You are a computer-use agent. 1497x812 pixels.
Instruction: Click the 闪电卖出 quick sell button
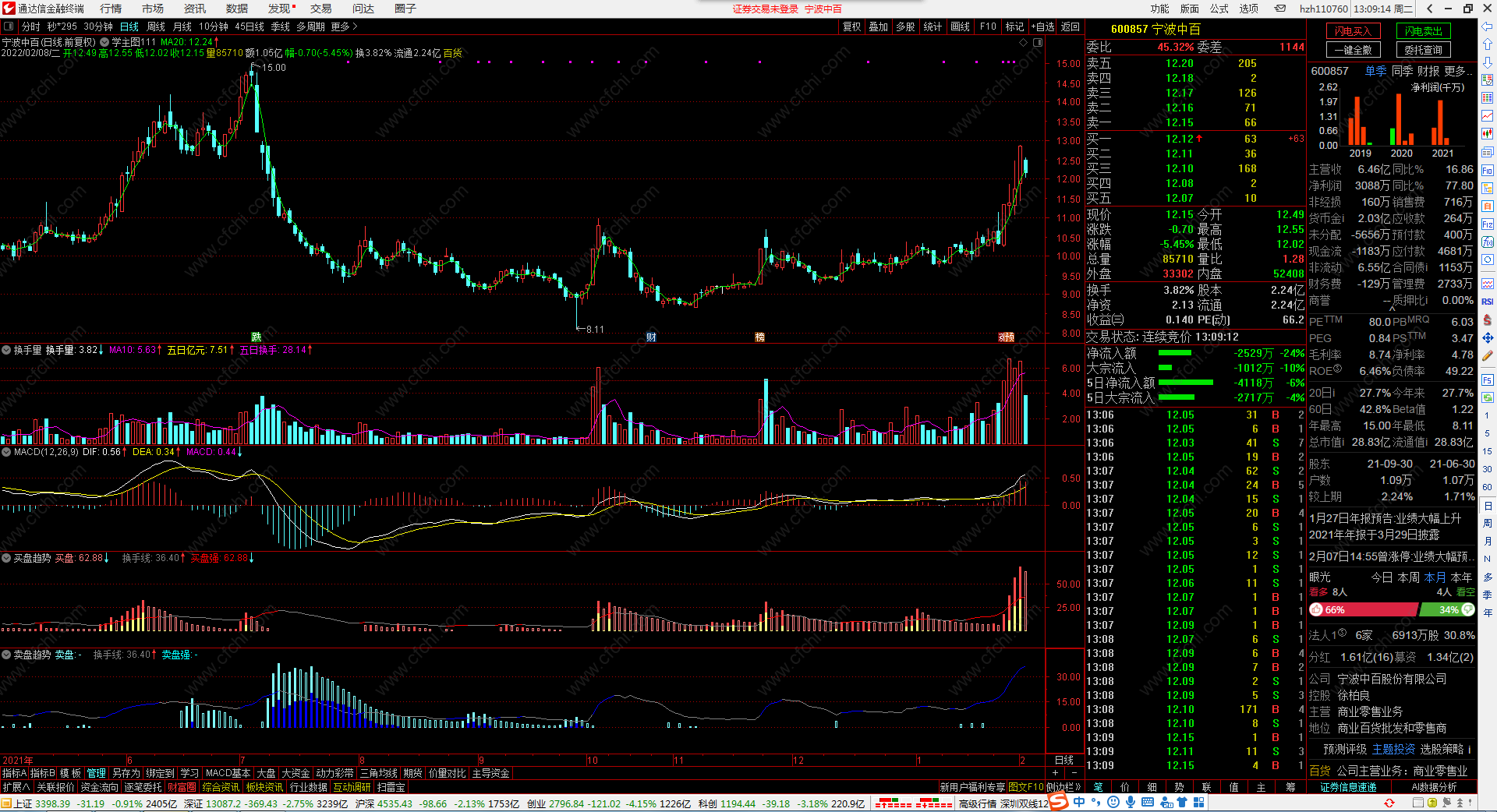tap(1424, 31)
